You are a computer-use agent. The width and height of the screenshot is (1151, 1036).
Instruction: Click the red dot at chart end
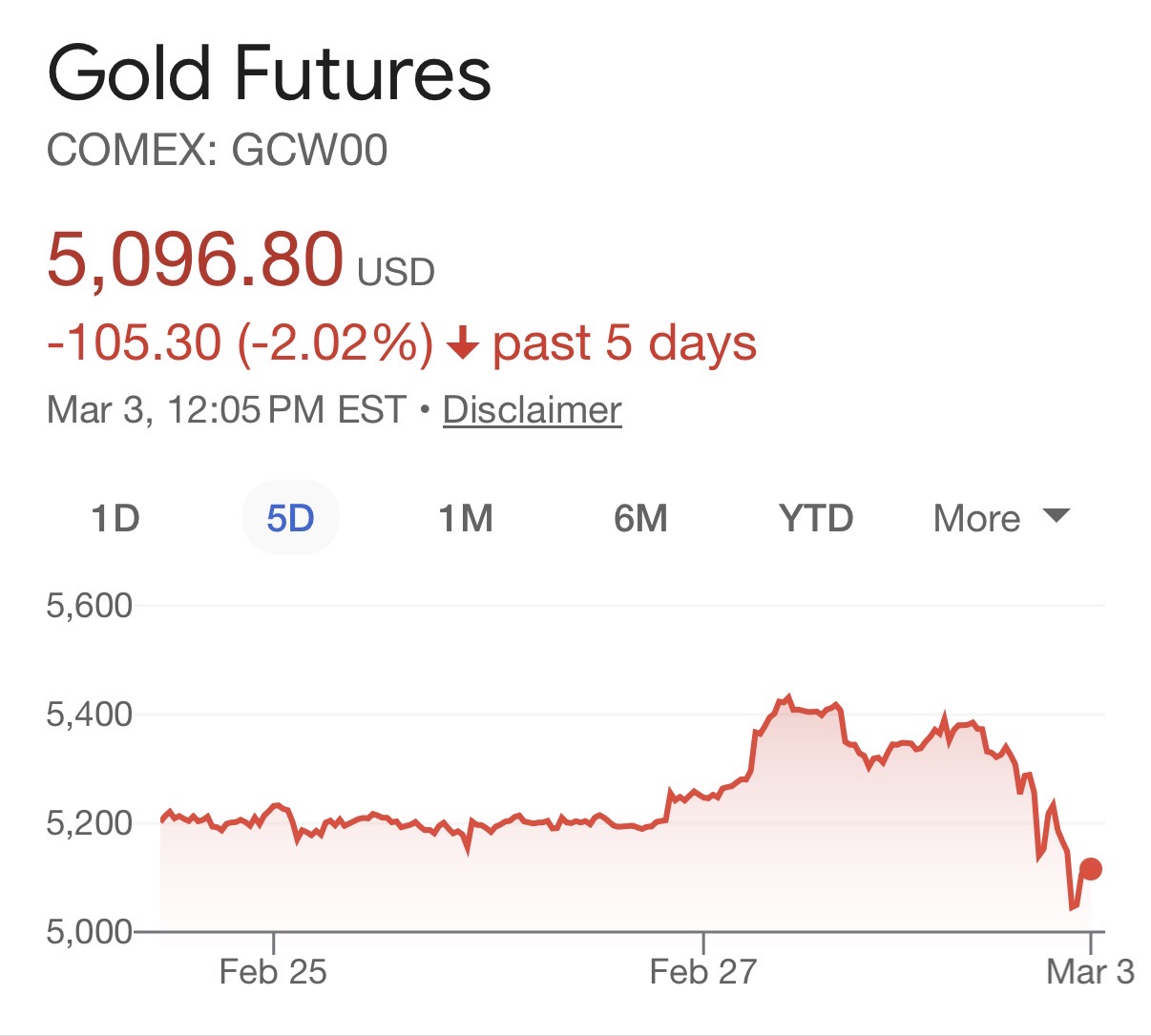(1091, 869)
